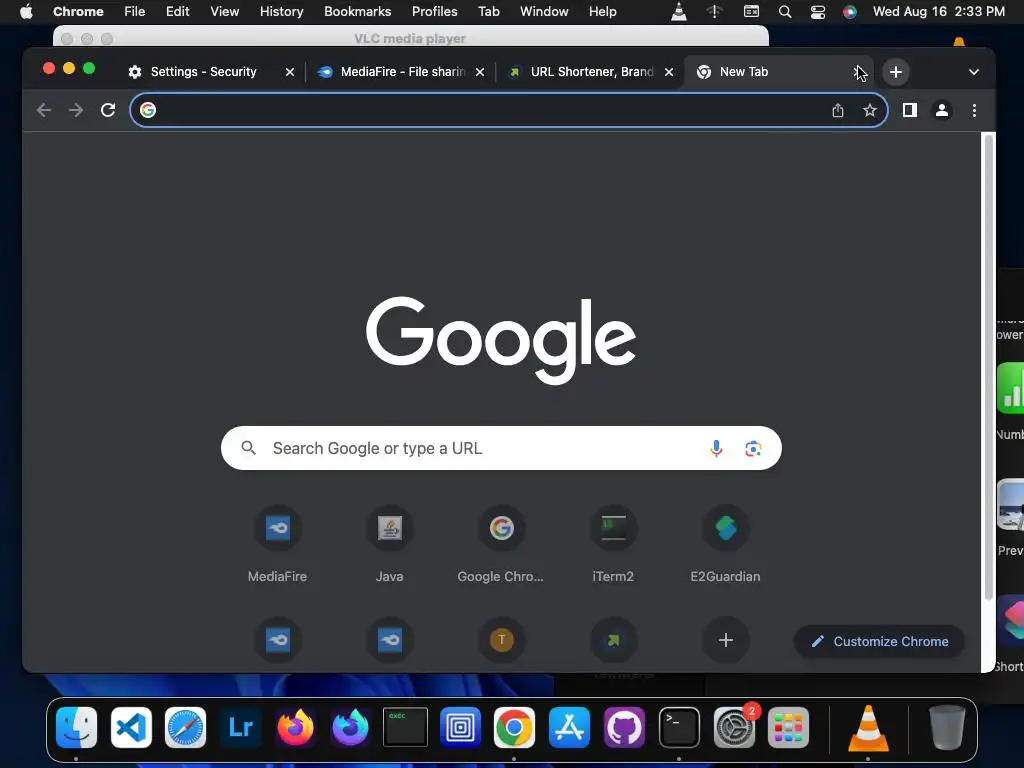Launch Safari from the dock
Screen dimensions: 1024x768
pos(185,728)
